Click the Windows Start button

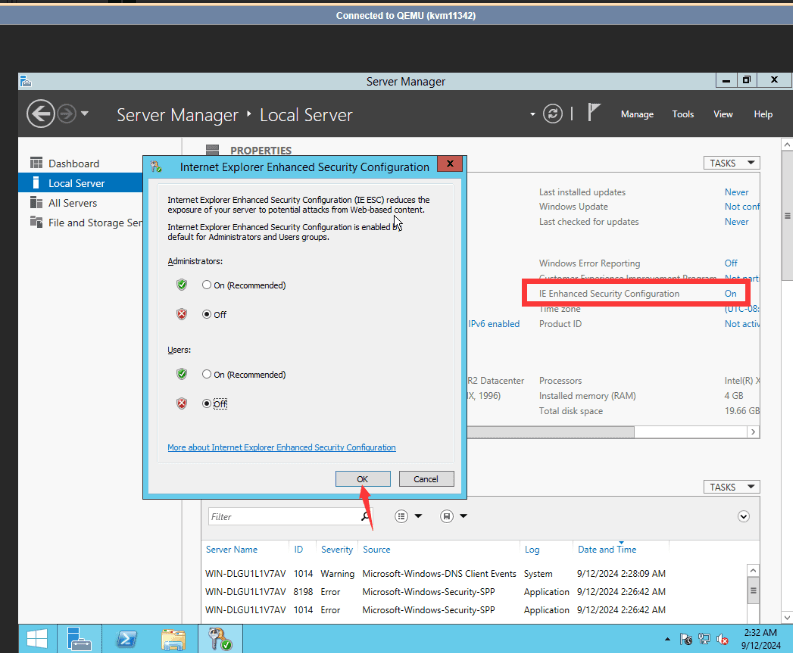tap(37, 639)
